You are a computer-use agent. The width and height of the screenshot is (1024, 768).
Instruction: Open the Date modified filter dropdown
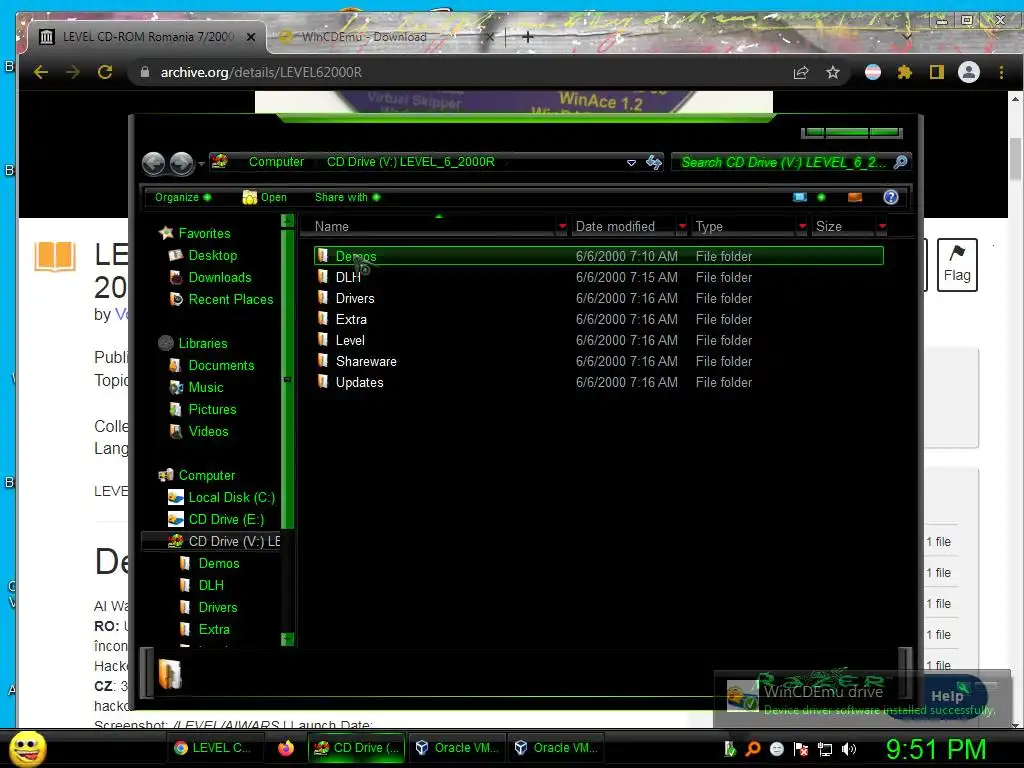682,227
